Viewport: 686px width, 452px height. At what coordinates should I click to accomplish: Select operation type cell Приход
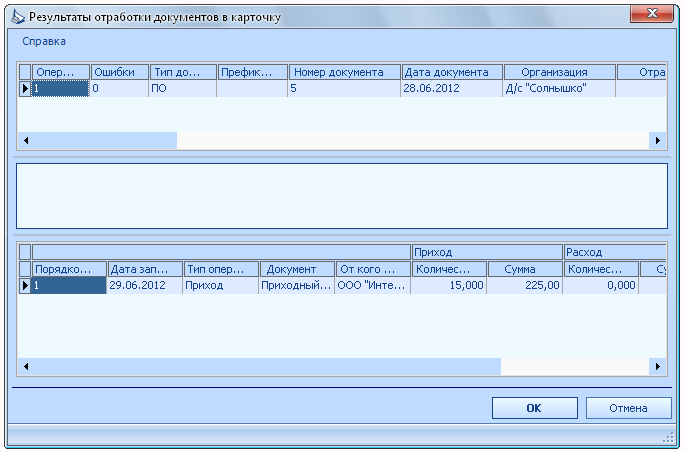click(x=220, y=285)
